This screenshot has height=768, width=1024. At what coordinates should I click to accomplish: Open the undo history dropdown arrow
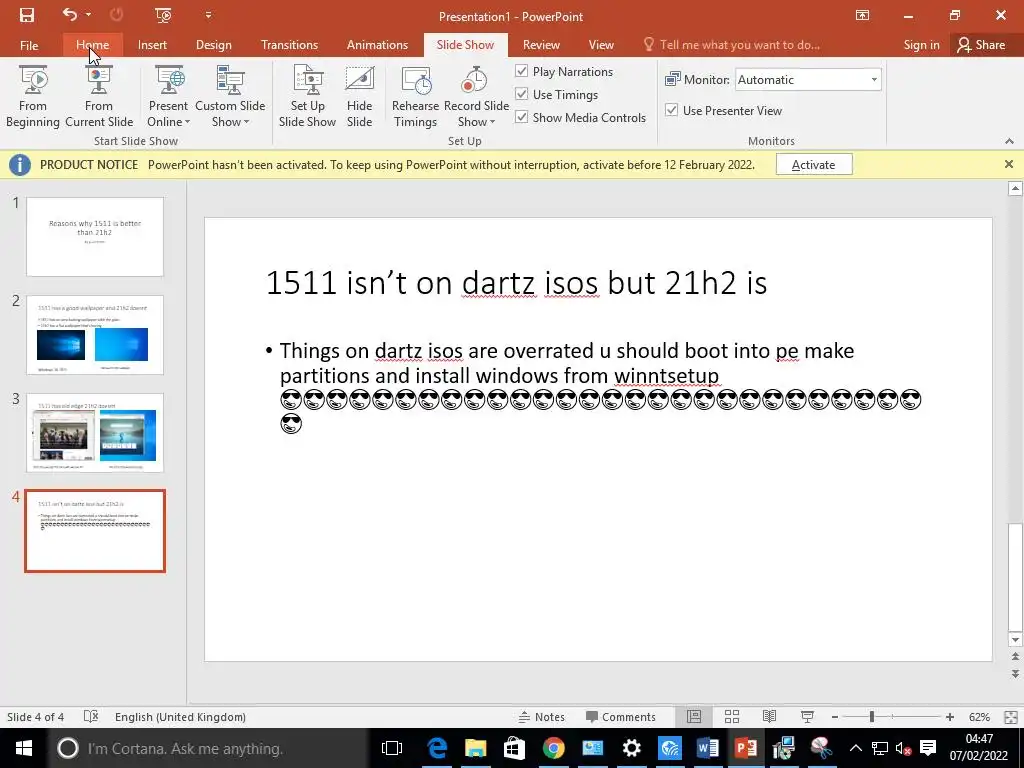pyautogui.click(x=88, y=14)
